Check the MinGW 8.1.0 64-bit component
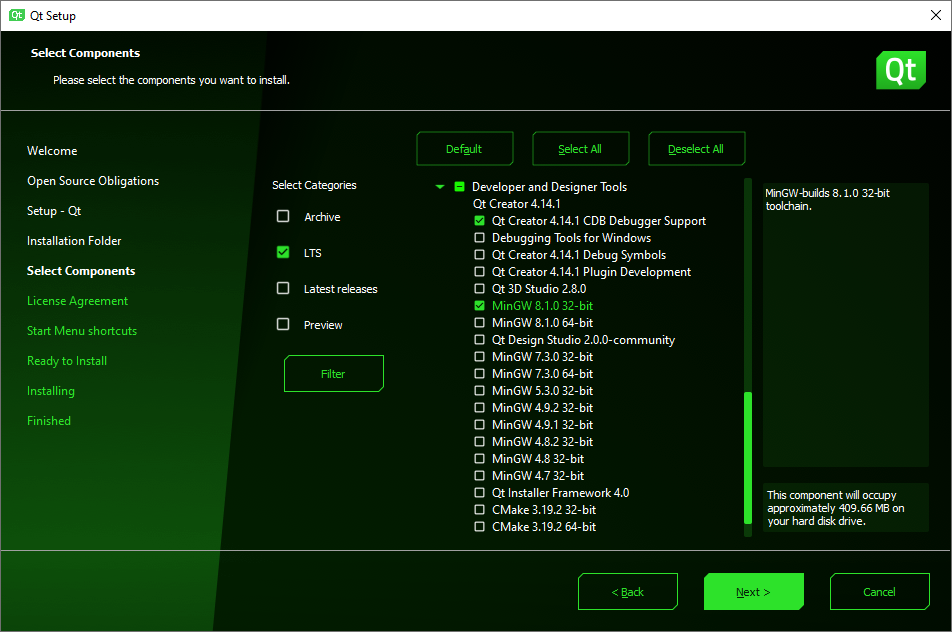The width and height of the screenshot is (952, 632). pyautogui.click(x=480, y=322)
